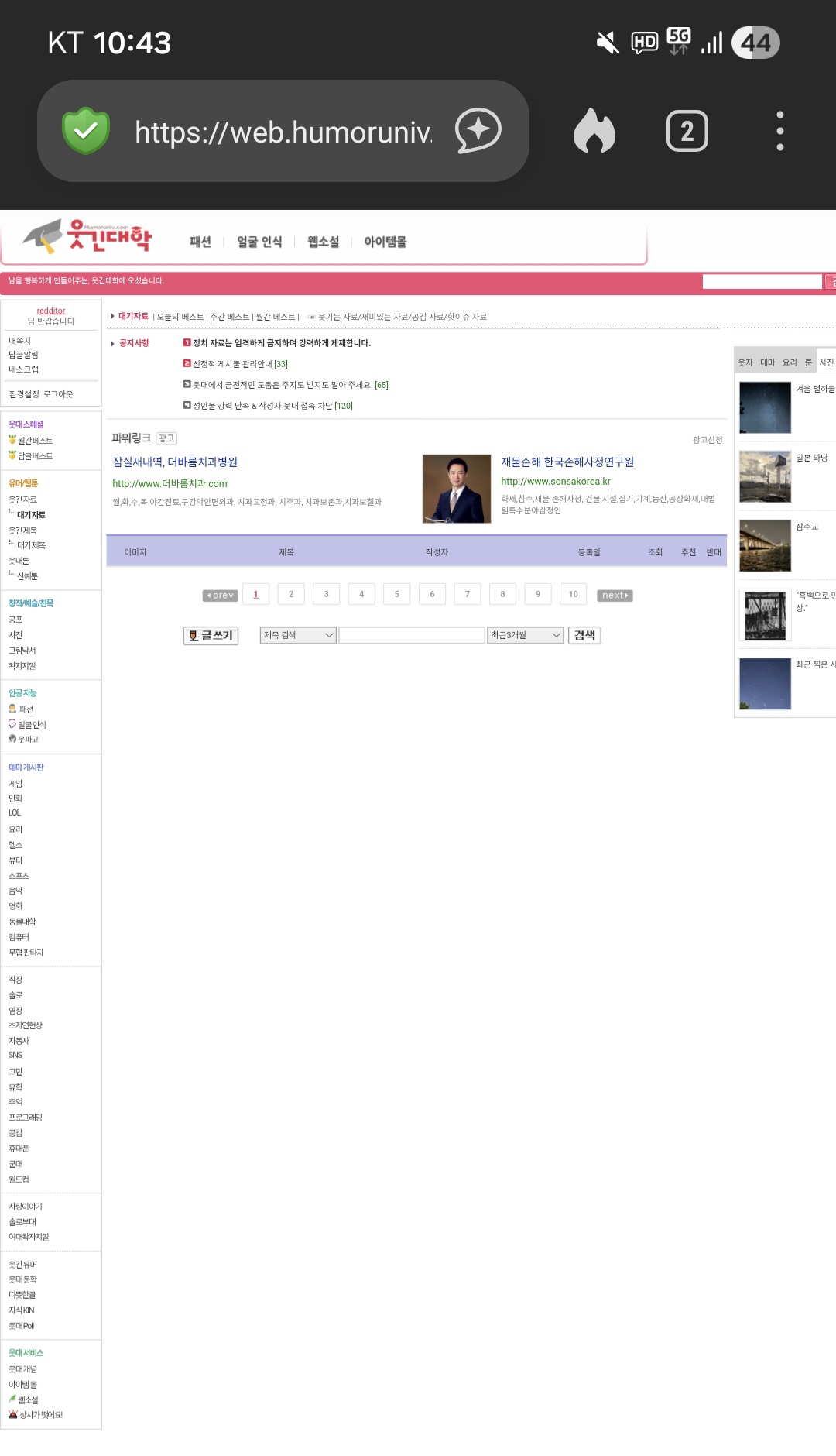Open the LOL board in 테마게시판
The image size is (836, 1456).
coord(15,812)
